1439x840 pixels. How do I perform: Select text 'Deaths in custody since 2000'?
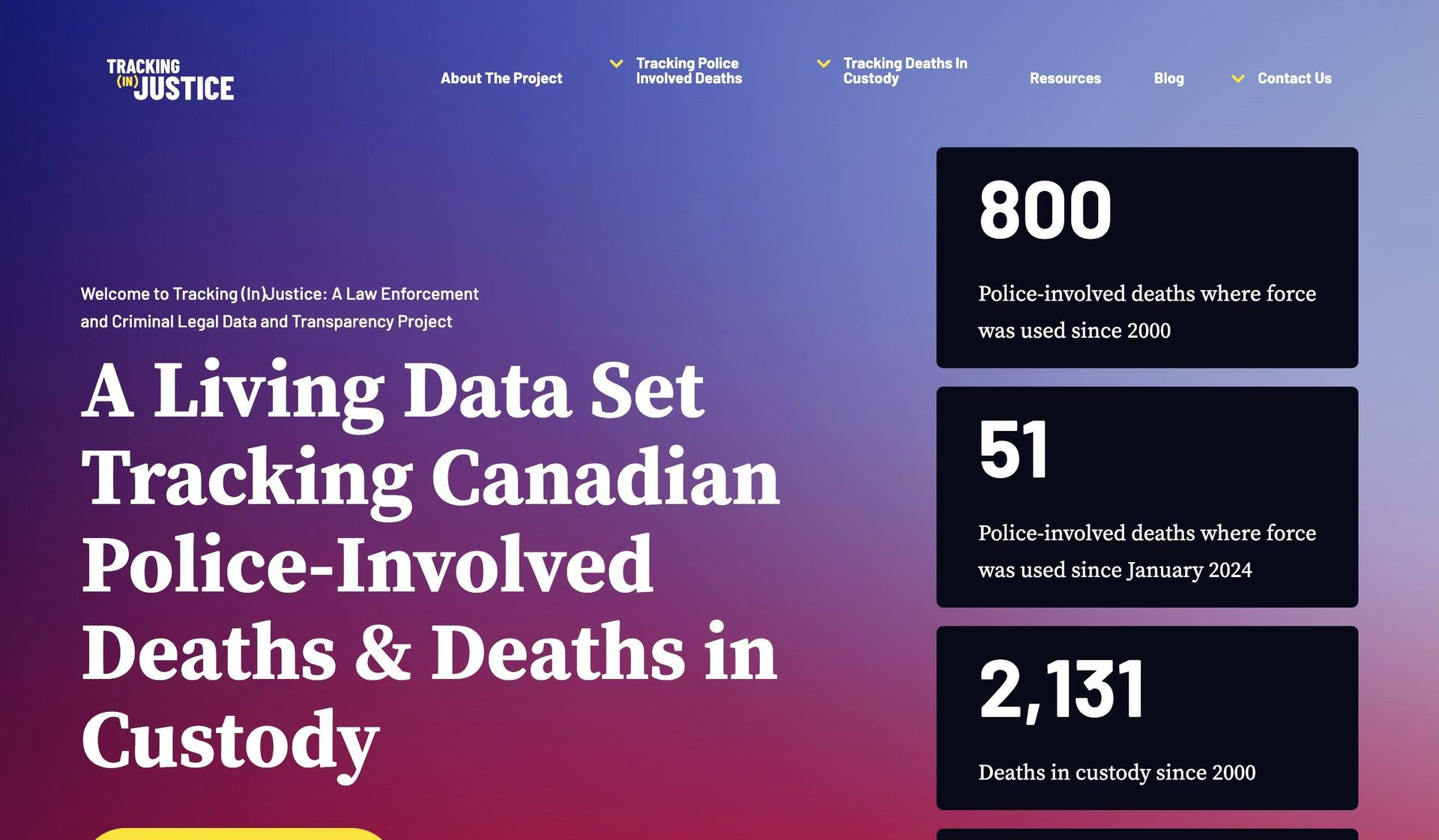pyautogui.click(x=1117, y=773)
